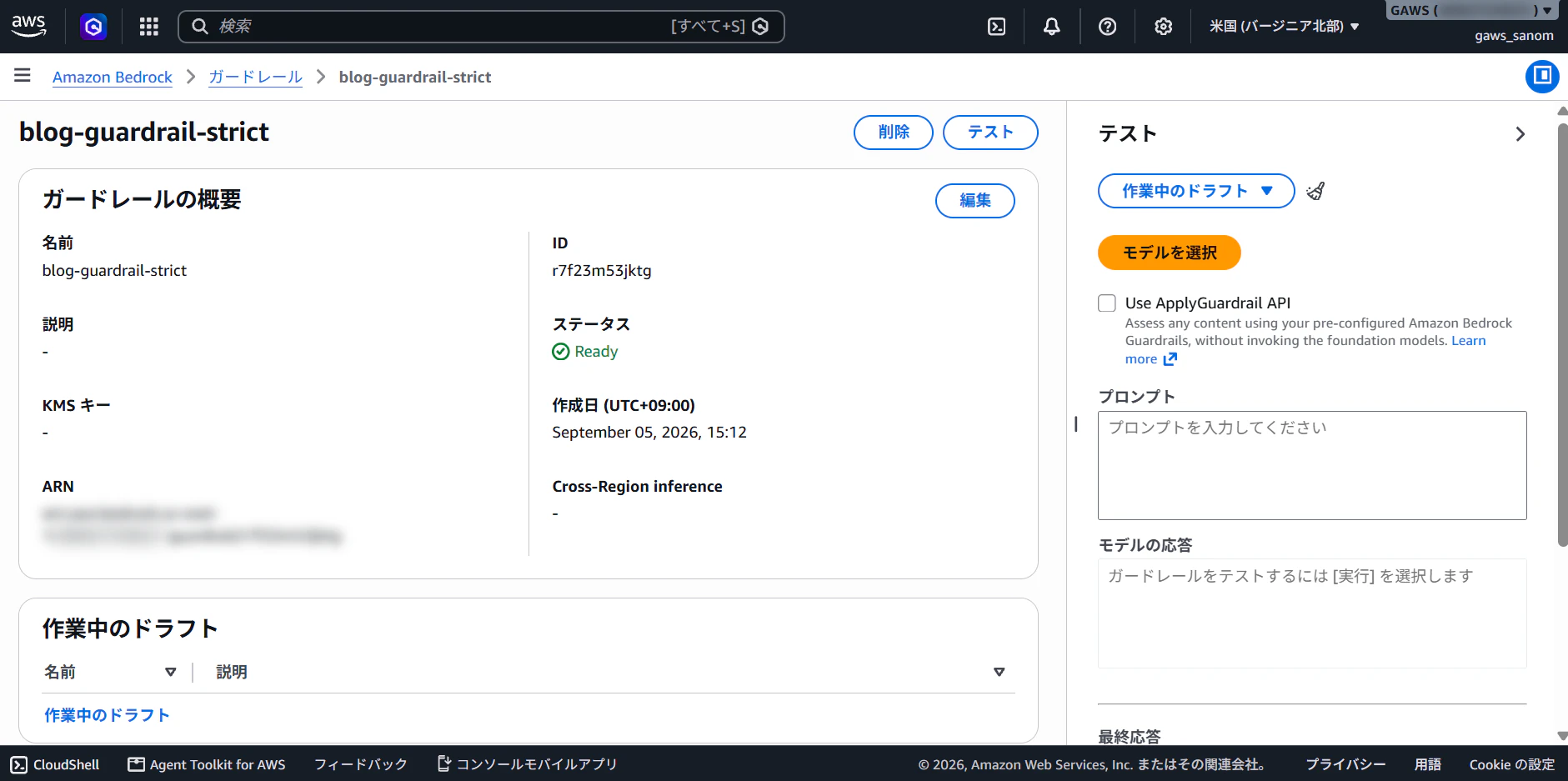Open the services grid menu icon
The height and width of the screenshot is (781, 1568).
coord(149,27)
